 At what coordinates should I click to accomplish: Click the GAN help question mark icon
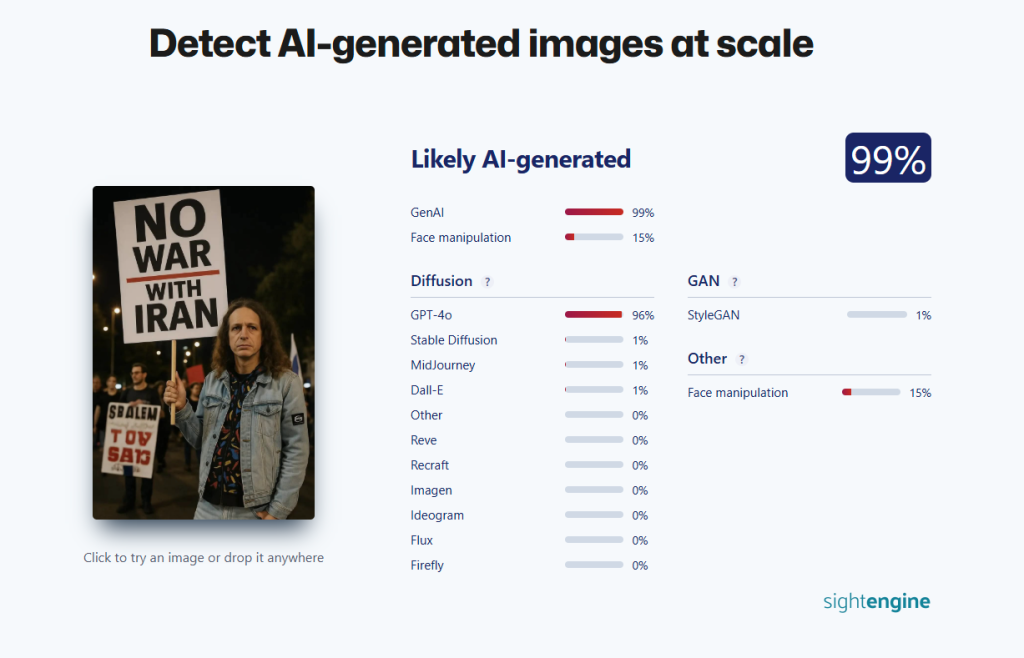(x=735, y=282)
